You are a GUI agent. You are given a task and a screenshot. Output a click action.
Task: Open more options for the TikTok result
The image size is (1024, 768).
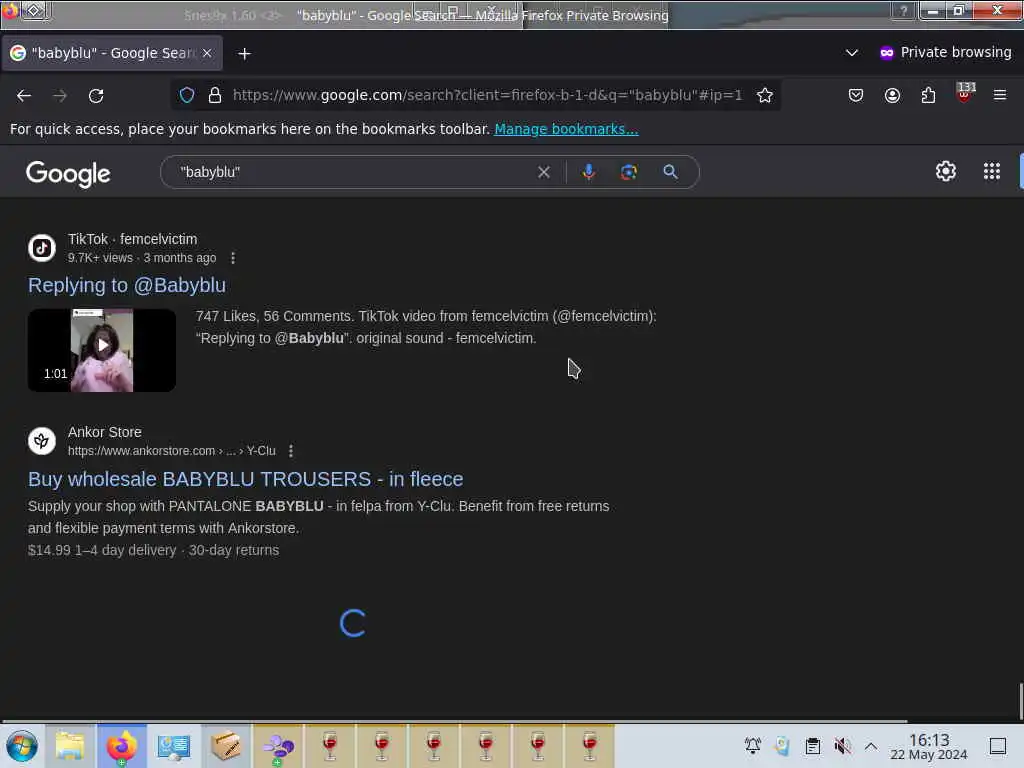coord(233,258)
